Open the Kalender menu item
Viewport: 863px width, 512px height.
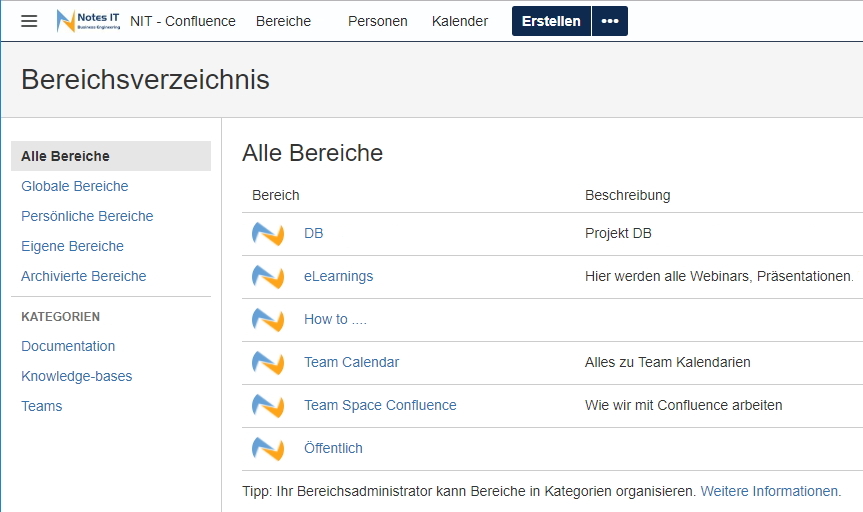[460, 21]
